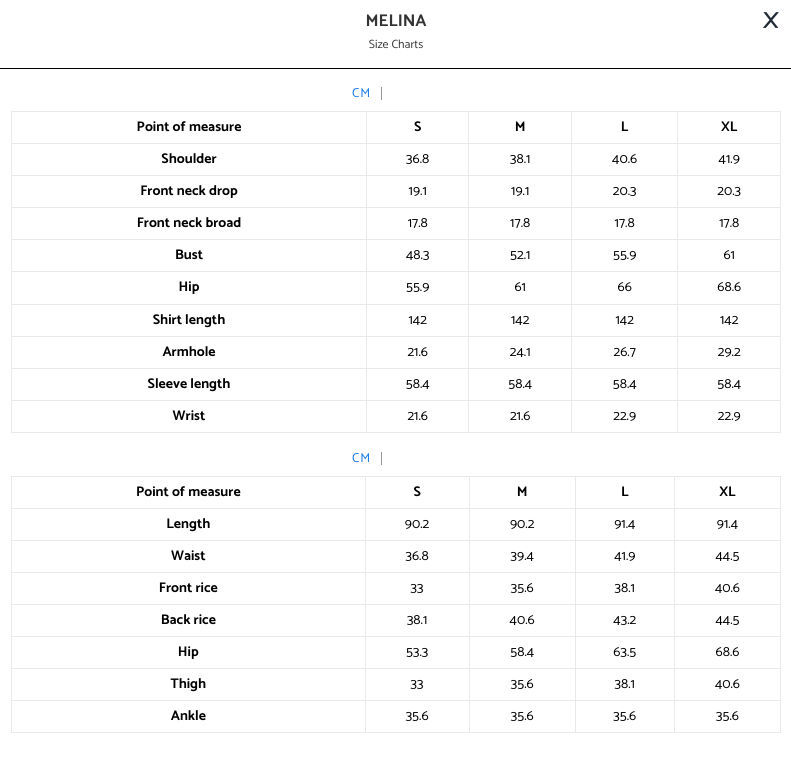Click the Waist measurement for size M
The height and width of the screenshot is (759, 791).
(x=522, y=556)
